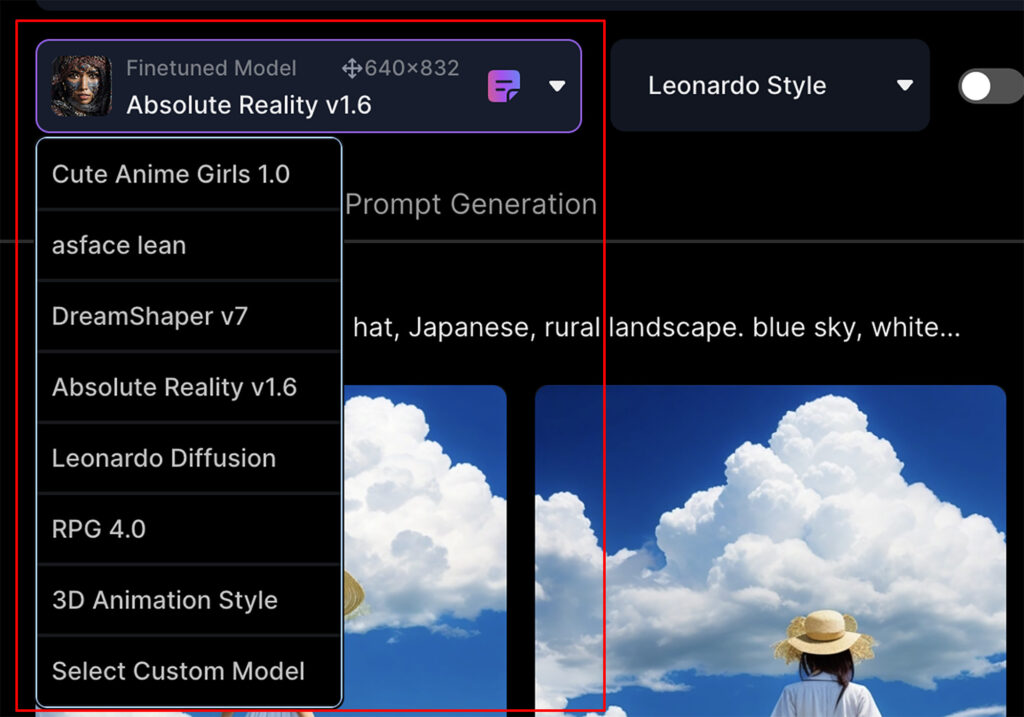Screen dimensions: 1024x717
Task: Click the 640×832 dimensions label
Action: [x=411, y=68]
